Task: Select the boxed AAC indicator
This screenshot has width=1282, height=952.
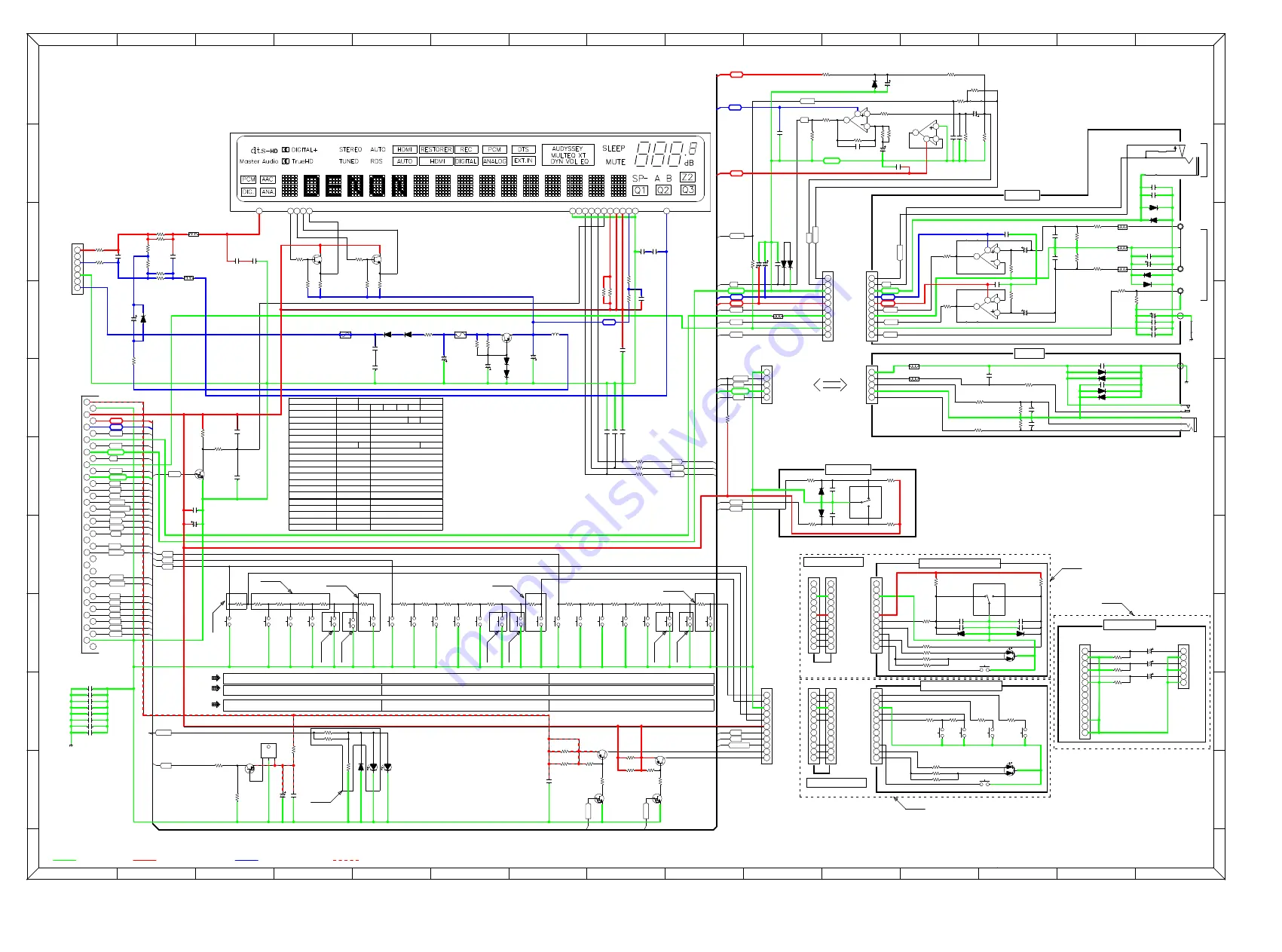Action: (x=268, y=179)
